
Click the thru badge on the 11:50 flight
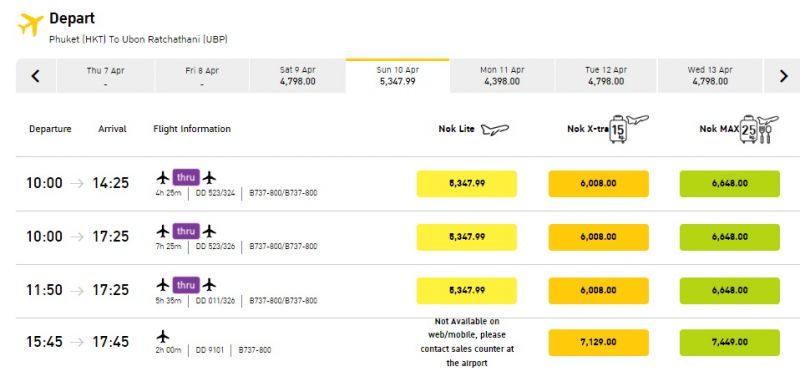click(x=186, y=285)
